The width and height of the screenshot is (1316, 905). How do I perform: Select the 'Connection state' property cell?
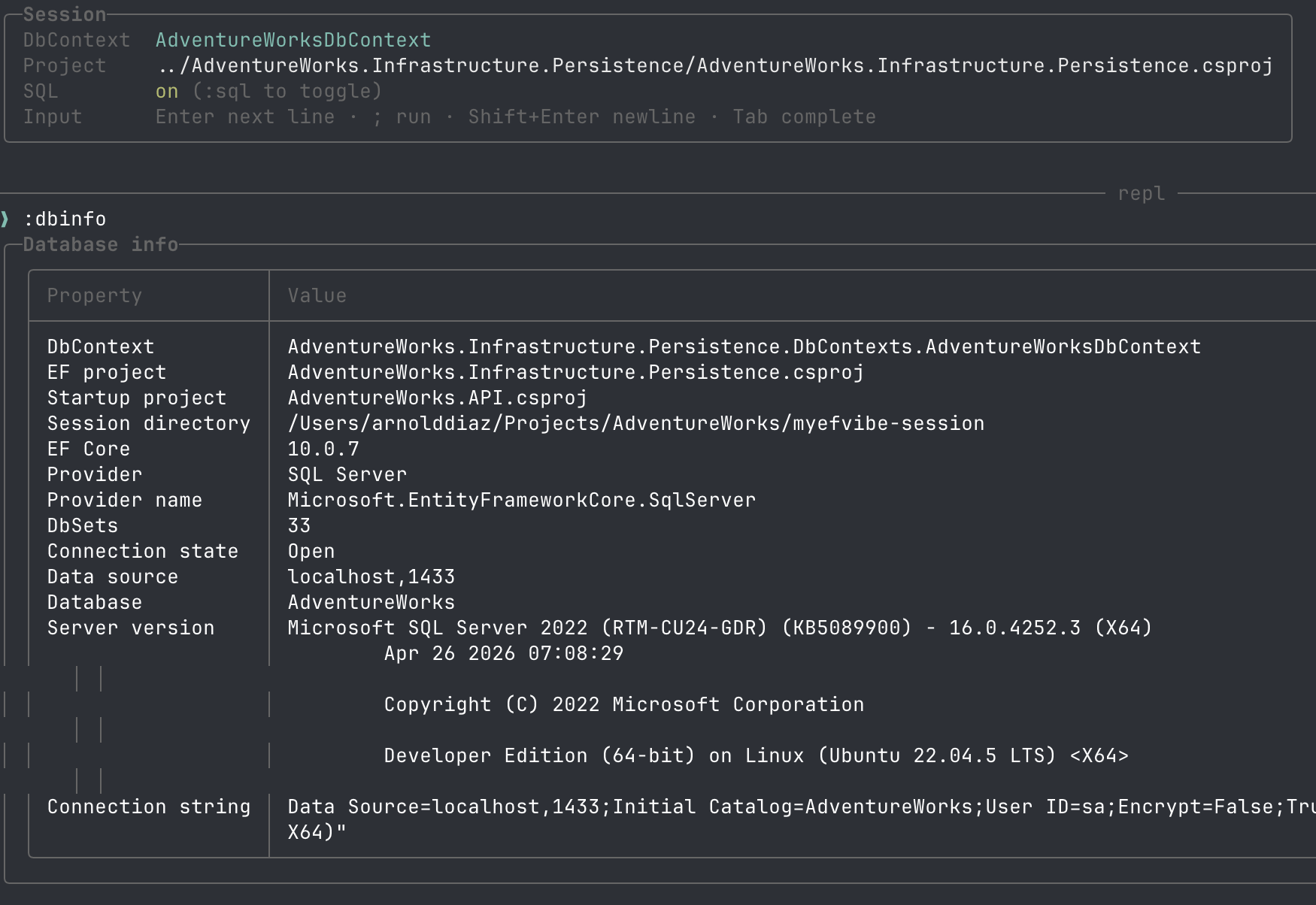pos(143,551)
